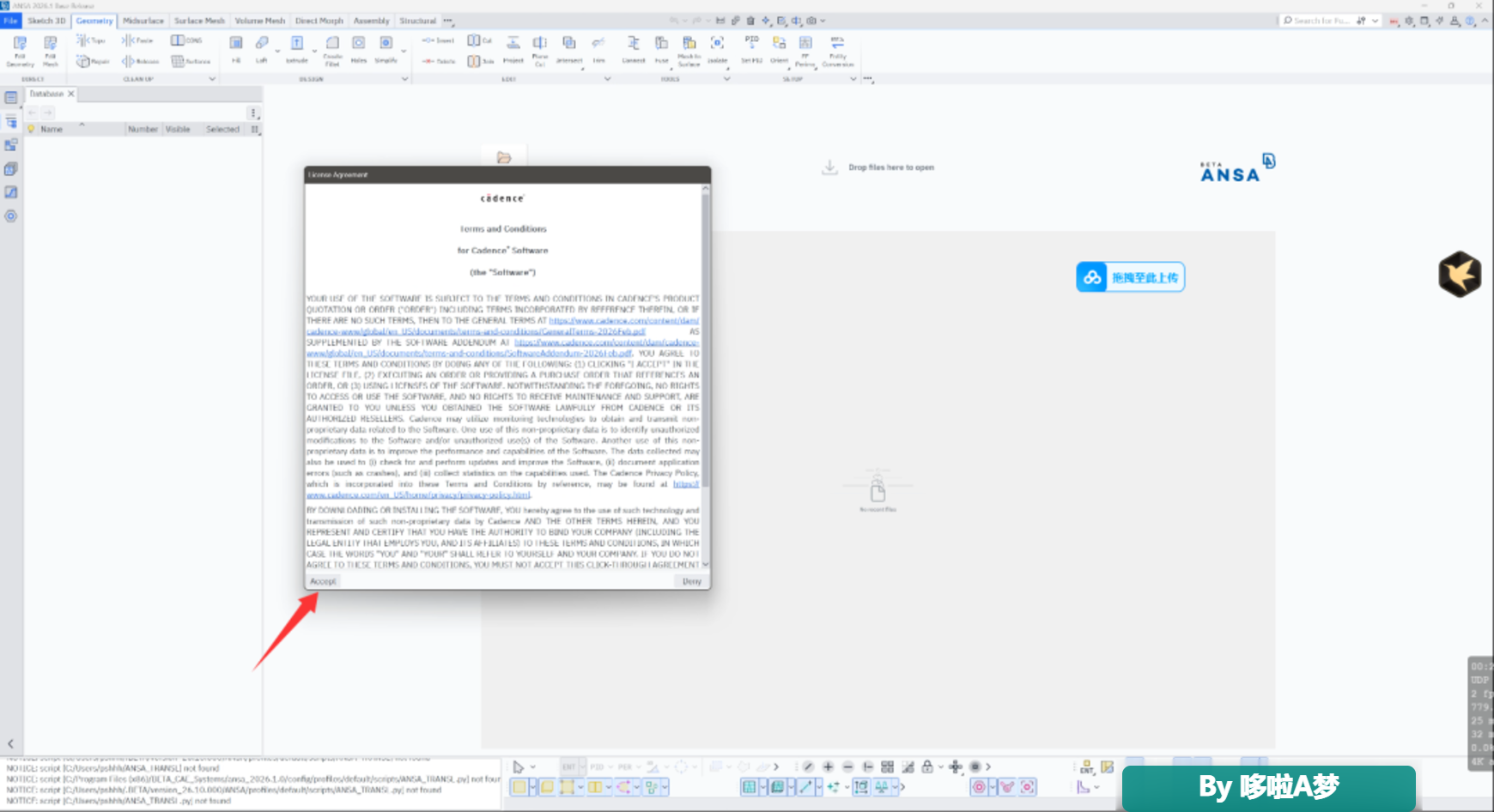Select the Loft tool icon
This screenshot has height=812, width=1494.
(262, 43)
